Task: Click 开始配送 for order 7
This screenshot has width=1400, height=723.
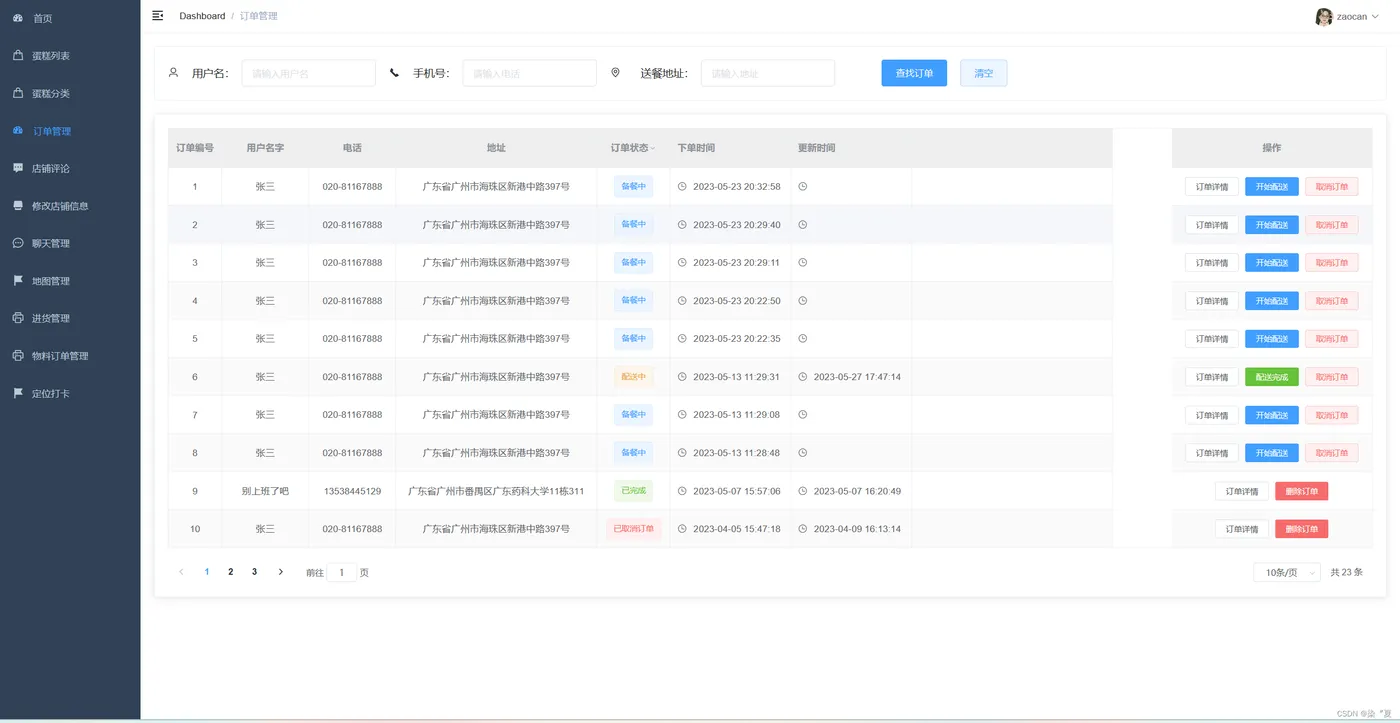Action: (1272, 415)
